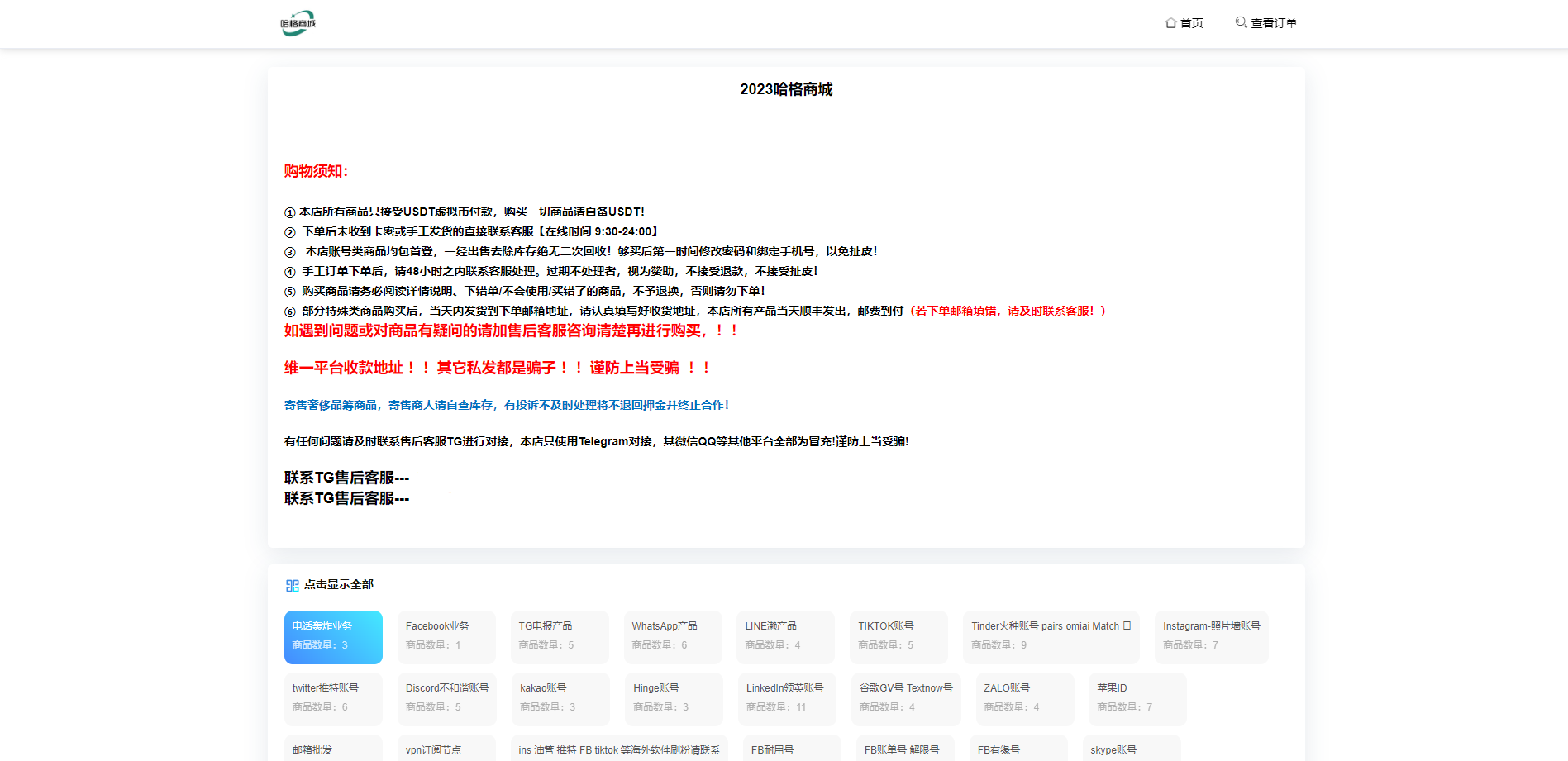Click red line 如遇到问题或对商品有疑问
This screenshot has height=761, width=1568.
tap(512, 331)
